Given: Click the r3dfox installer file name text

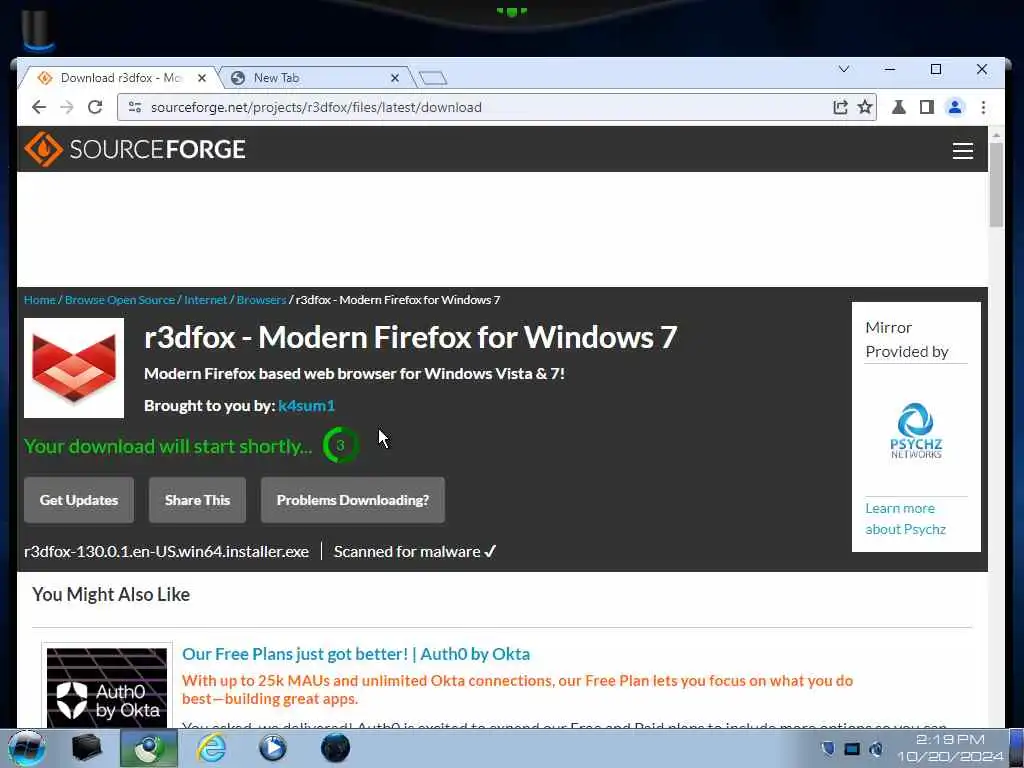Looking at the screenshot, I should tap(167, 552).
